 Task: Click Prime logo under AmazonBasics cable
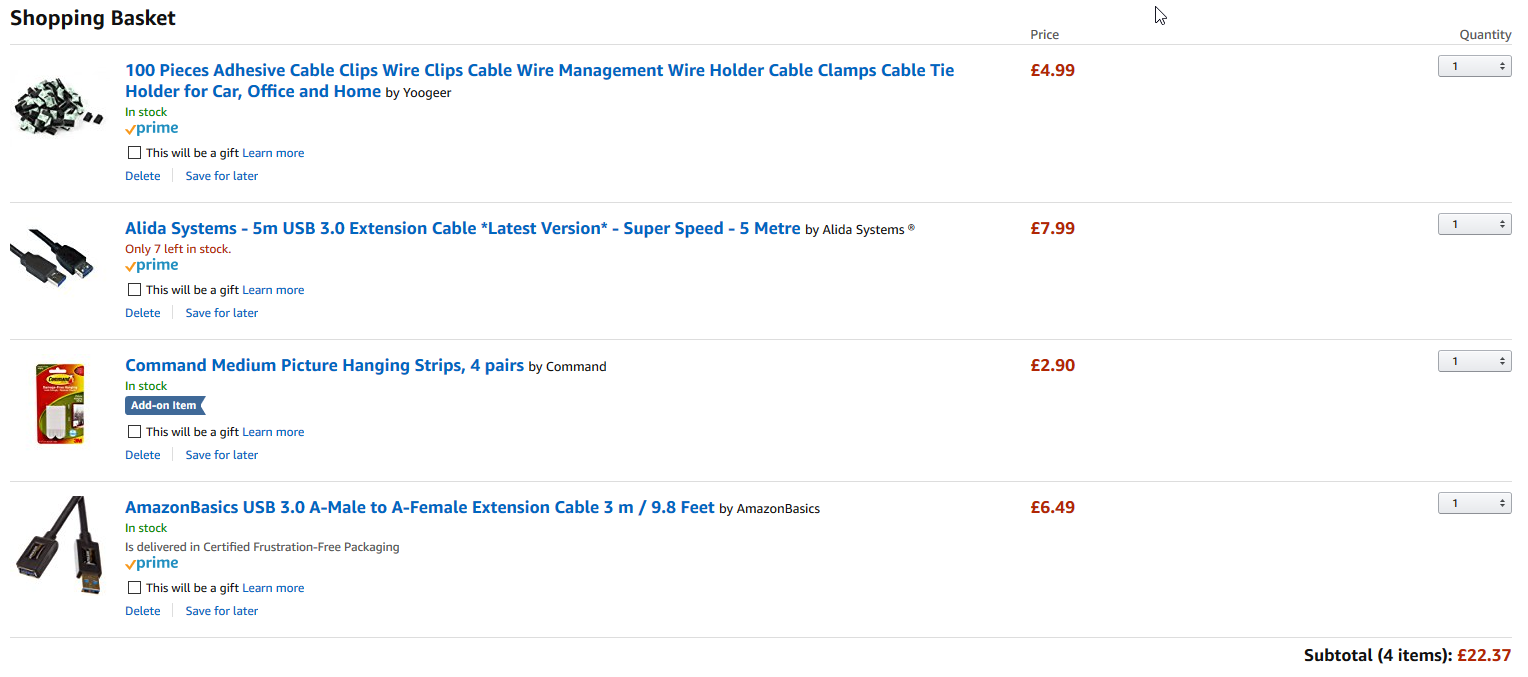tap(152, 563)
